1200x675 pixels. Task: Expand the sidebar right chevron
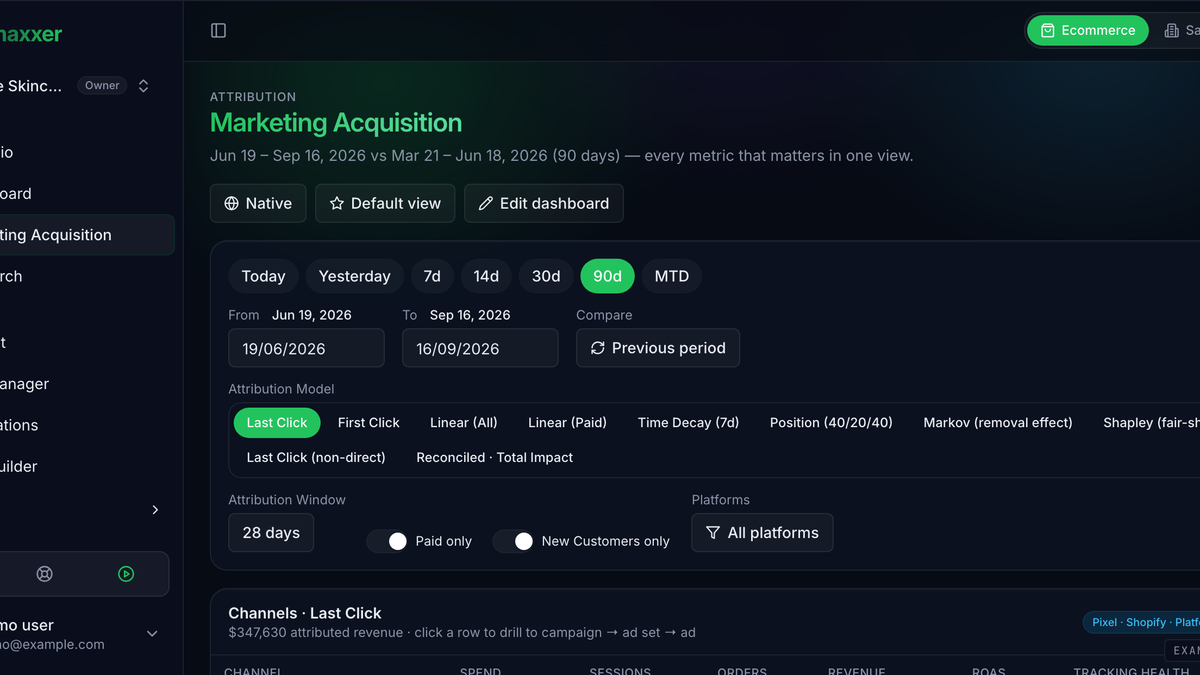[155, 510]
